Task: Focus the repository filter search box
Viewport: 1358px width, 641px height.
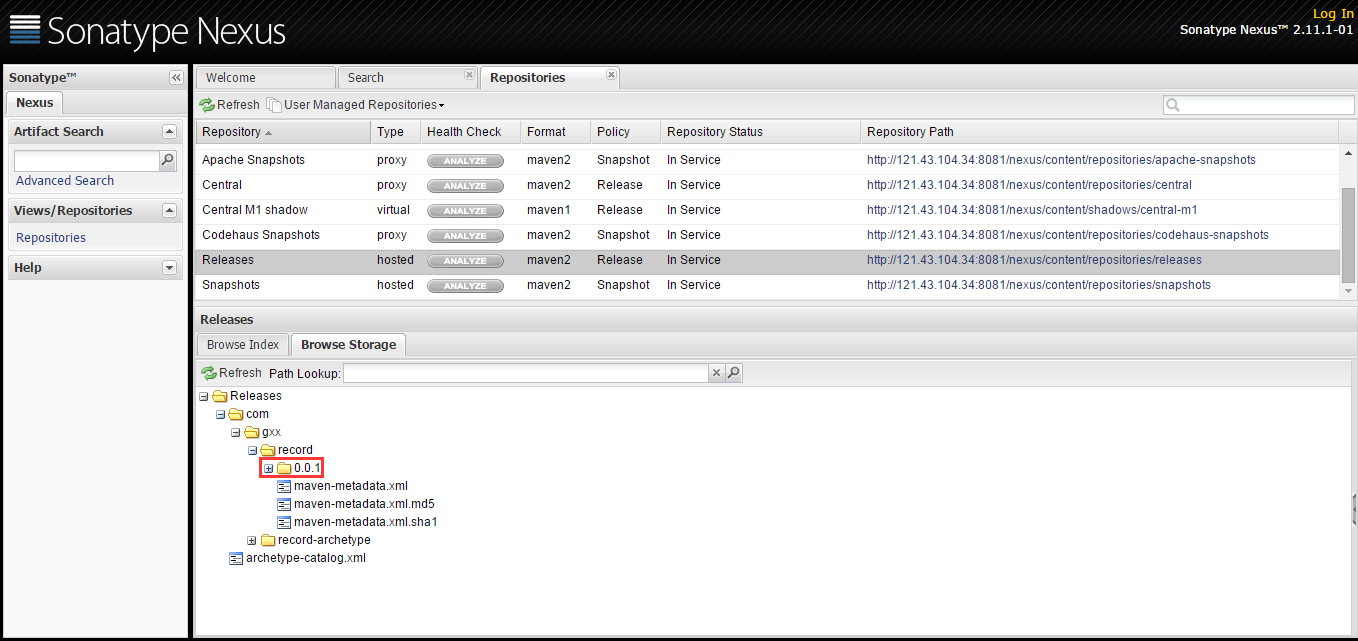Action: pyautogui.click(x=1259, y=105)
